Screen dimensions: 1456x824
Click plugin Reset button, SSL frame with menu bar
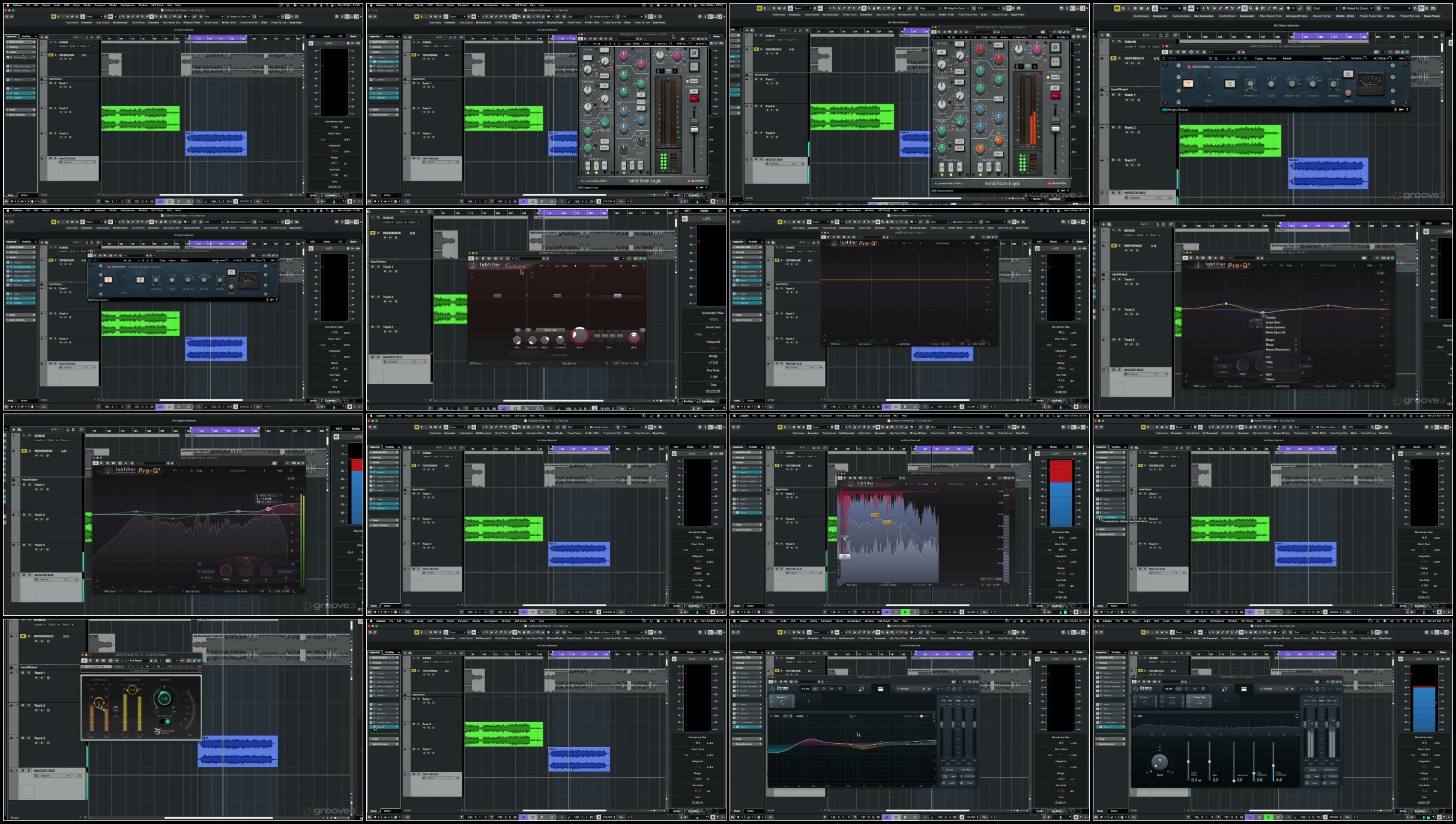coord(646,44)
